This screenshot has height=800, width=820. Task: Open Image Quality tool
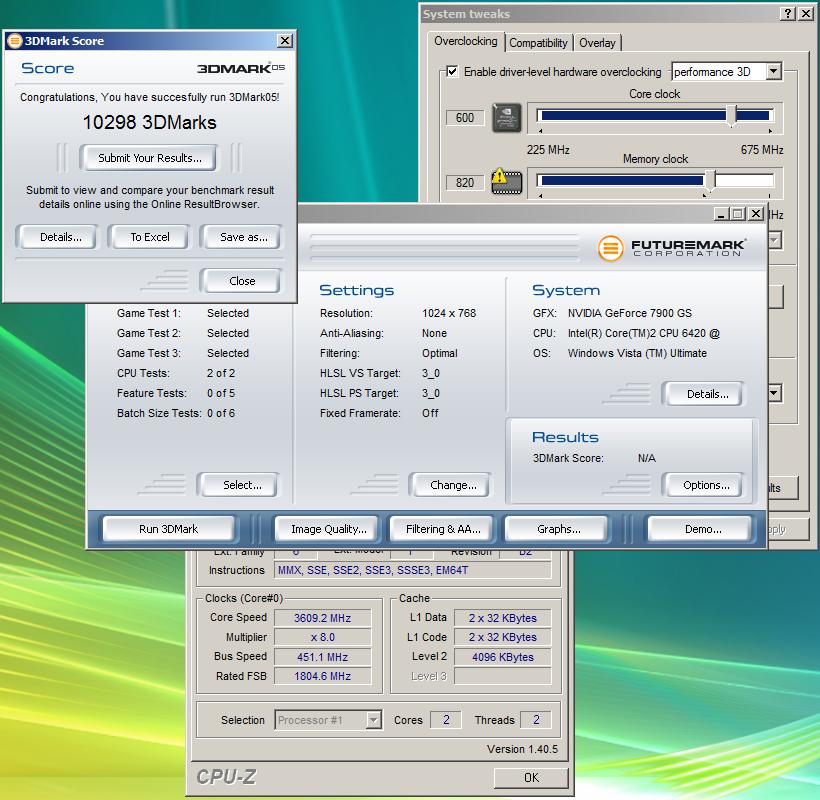pos(328,529)
